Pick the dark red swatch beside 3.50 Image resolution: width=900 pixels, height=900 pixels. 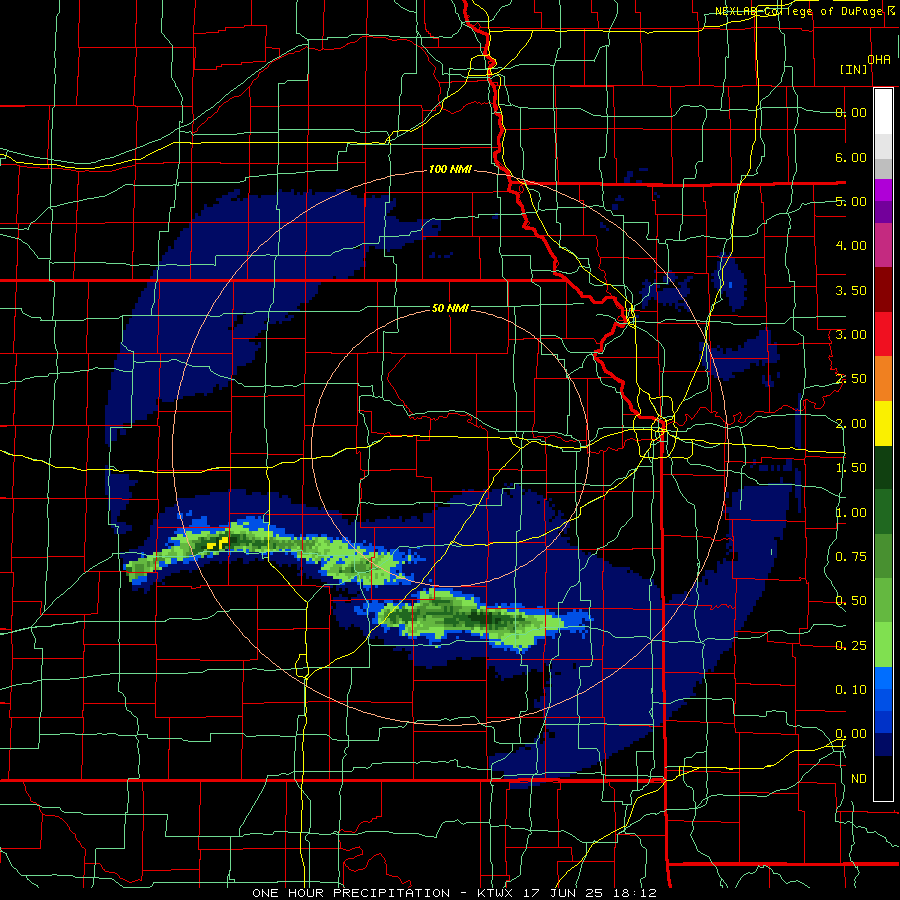tap(883, 290)
